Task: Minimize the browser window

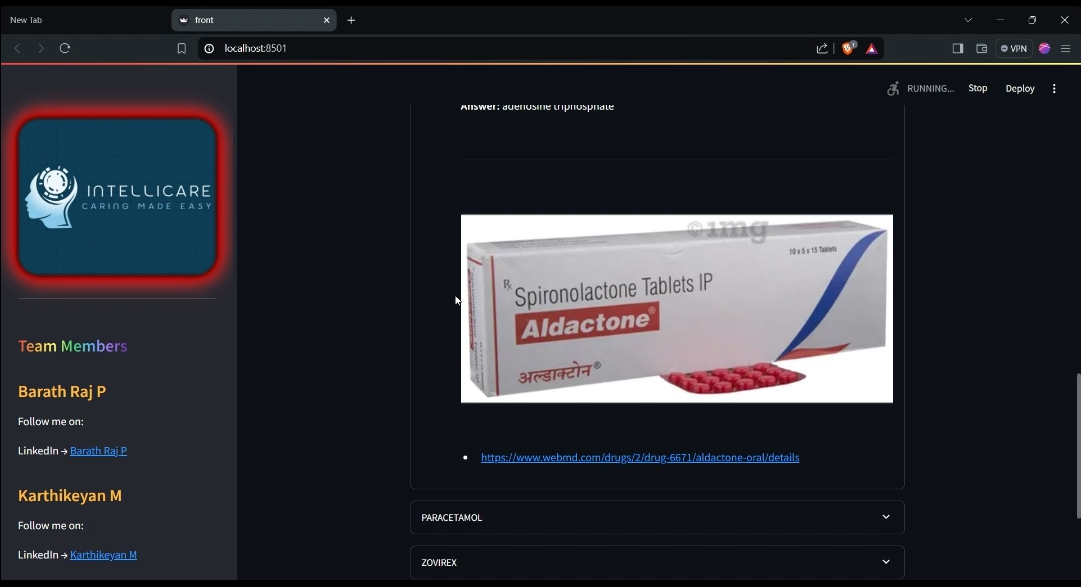Action: [x=1000, y=20]
